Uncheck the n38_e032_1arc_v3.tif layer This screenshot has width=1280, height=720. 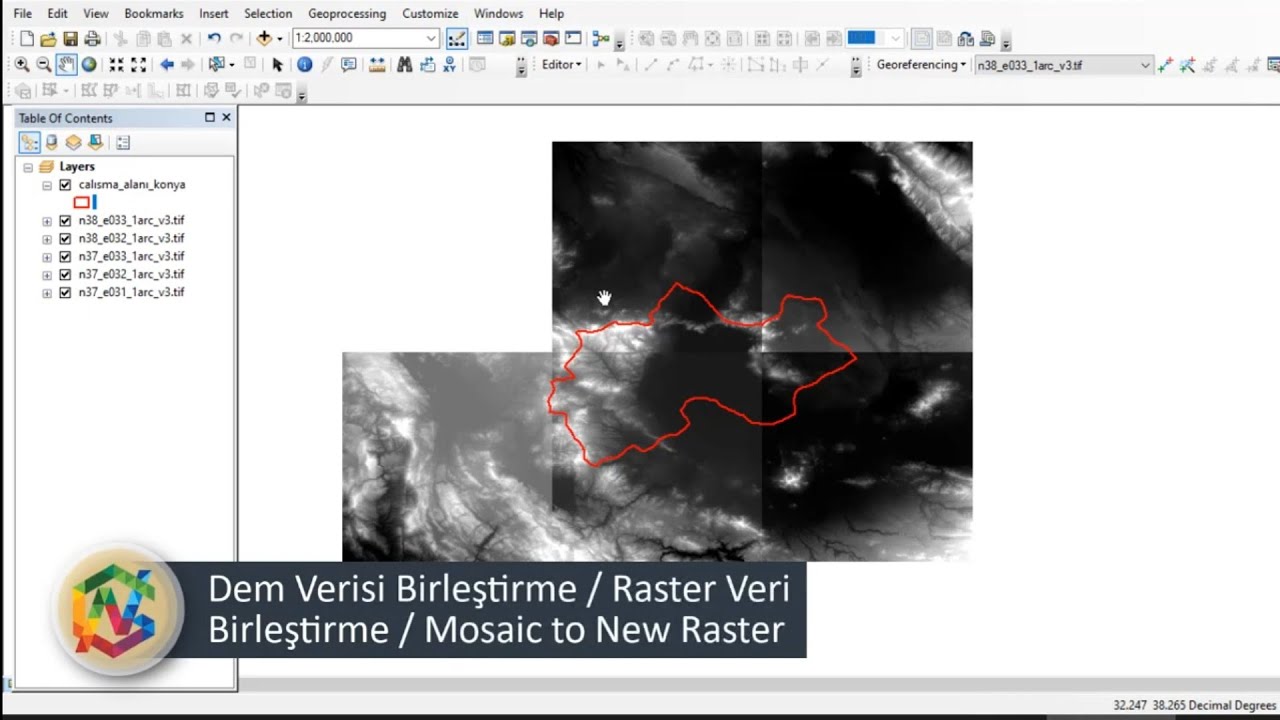(x=65, y=239)
